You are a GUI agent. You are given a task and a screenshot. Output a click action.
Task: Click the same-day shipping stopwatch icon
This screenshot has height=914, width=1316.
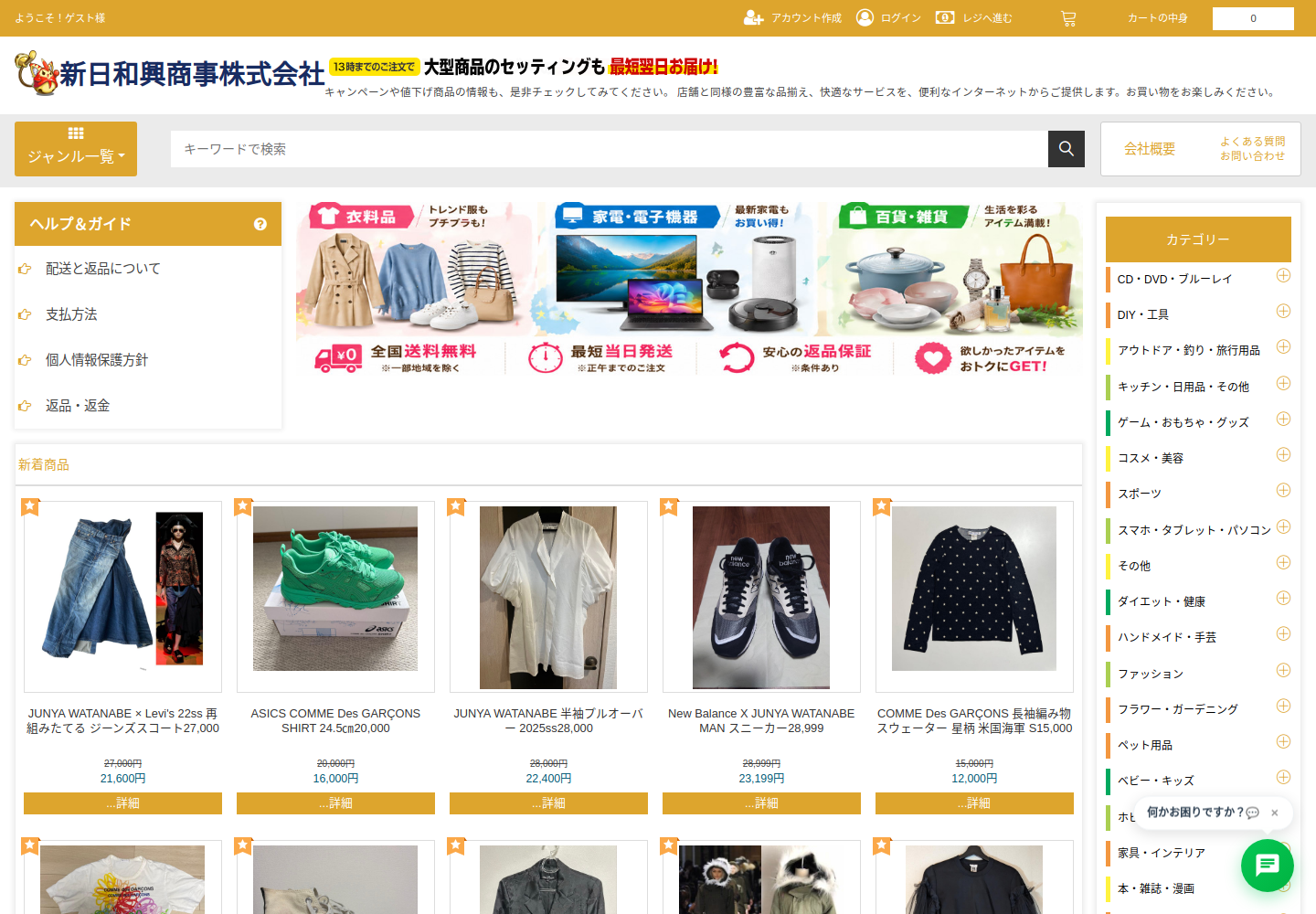(546, 357)
